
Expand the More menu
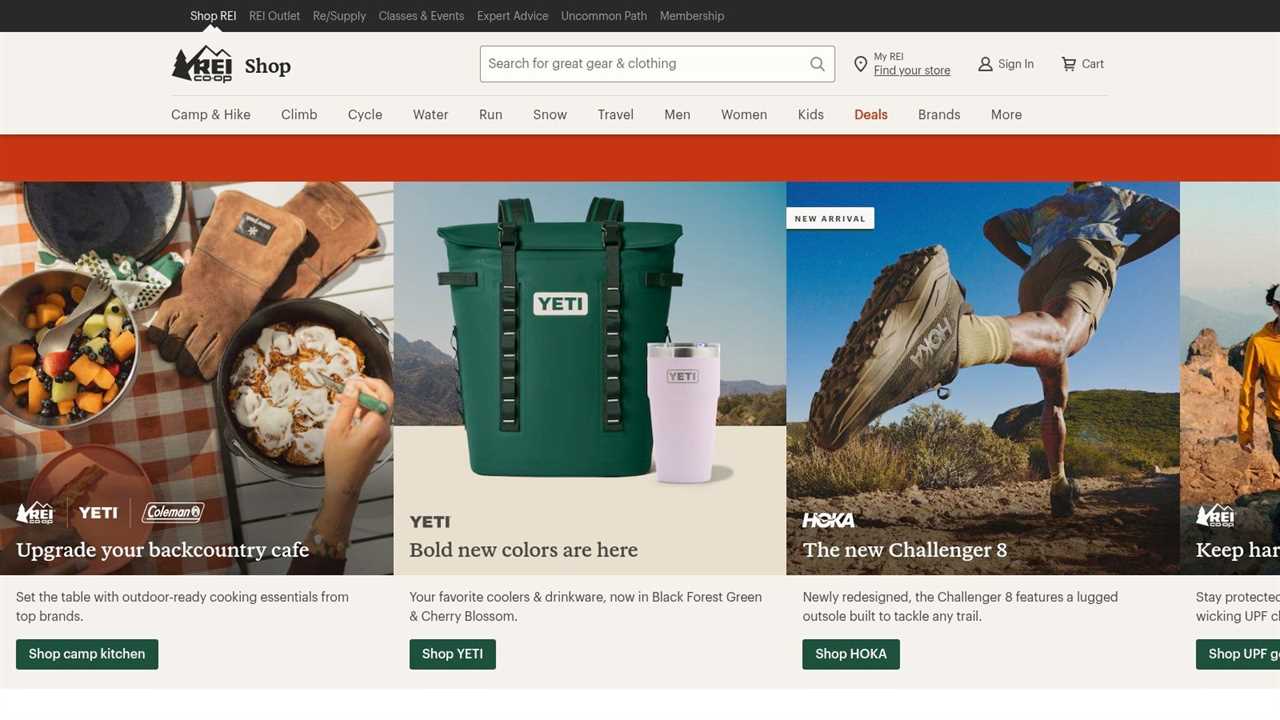[1006, 115]
